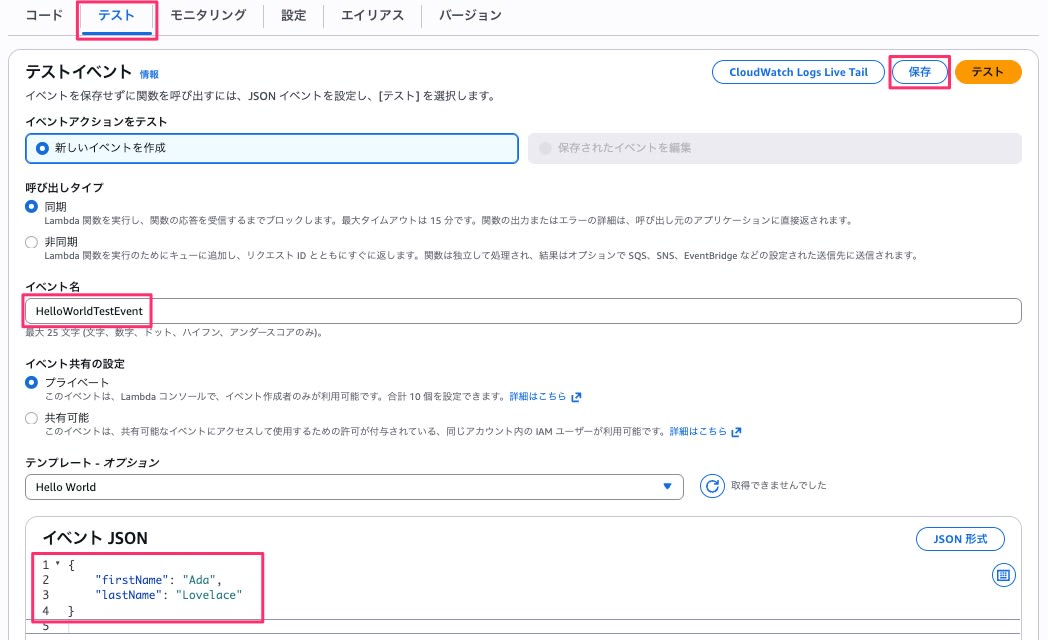
Task: Switch to the 設定 tab
Action: click(293, 15)
